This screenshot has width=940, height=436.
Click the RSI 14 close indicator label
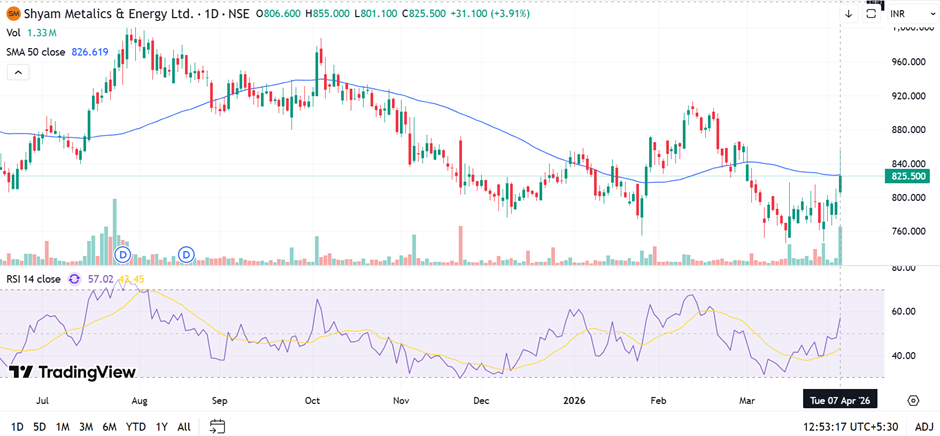33,279
